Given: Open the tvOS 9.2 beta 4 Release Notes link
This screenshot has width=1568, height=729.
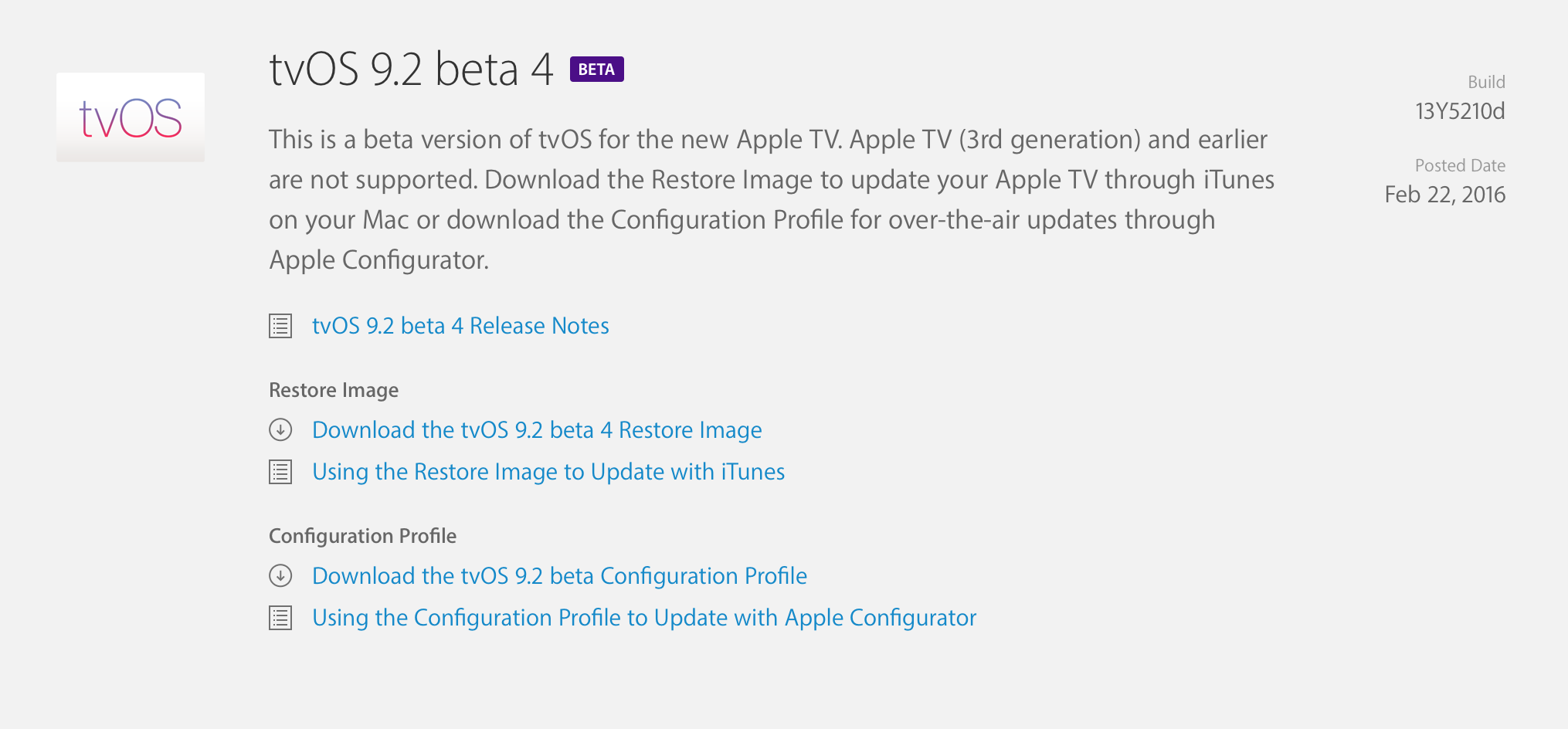Looking at the screenshot, I should pos(460,326).
